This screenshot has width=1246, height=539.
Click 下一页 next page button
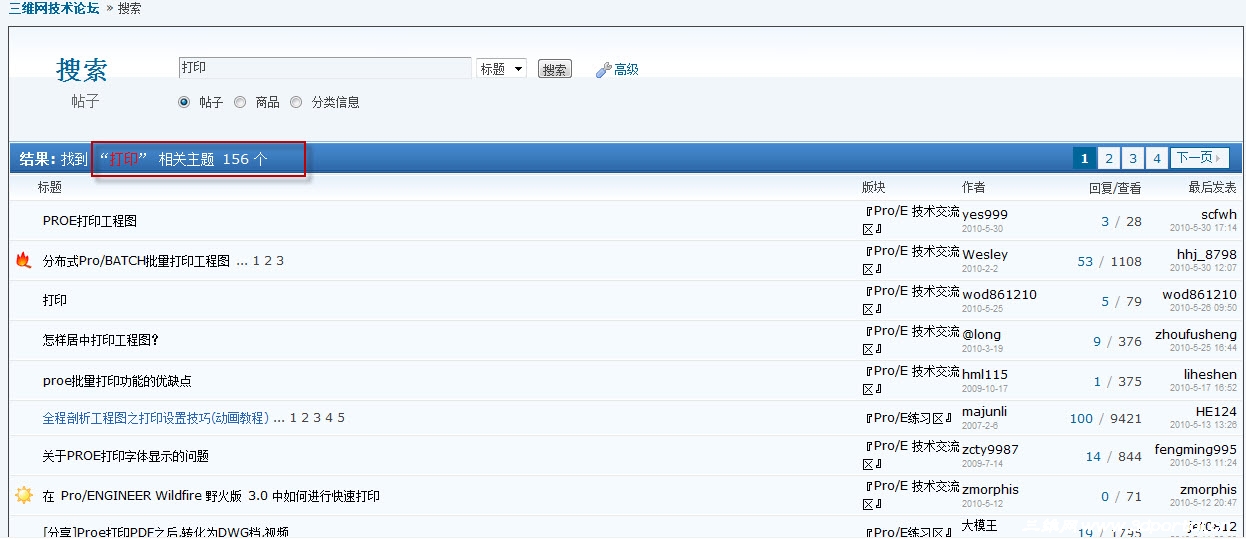(x=1199, y=158)
